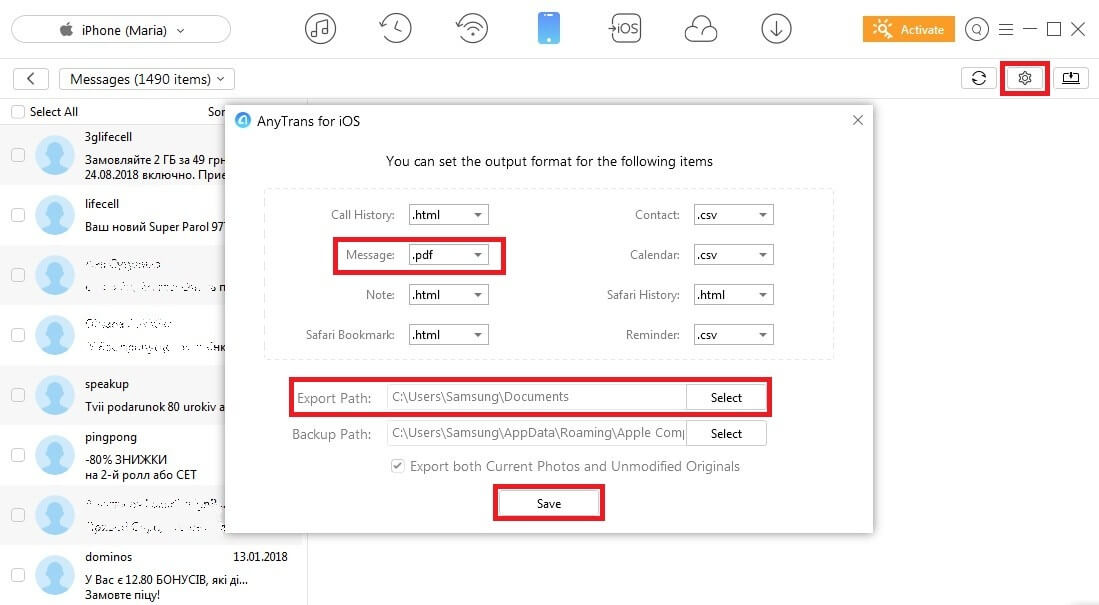Open the settings gear icon
Screen dimensions: 1099x605
coord(1025,78)
